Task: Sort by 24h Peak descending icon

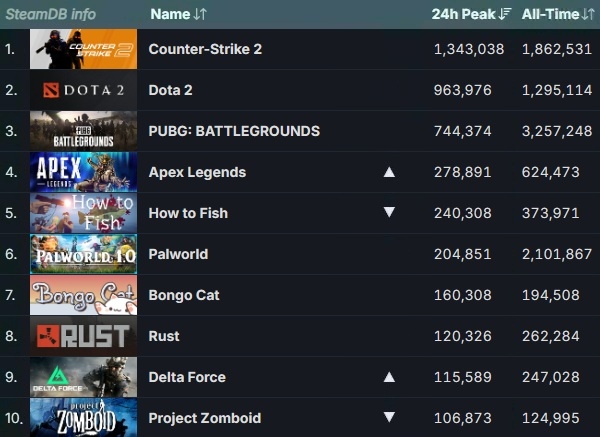Action: coord(505,14)
